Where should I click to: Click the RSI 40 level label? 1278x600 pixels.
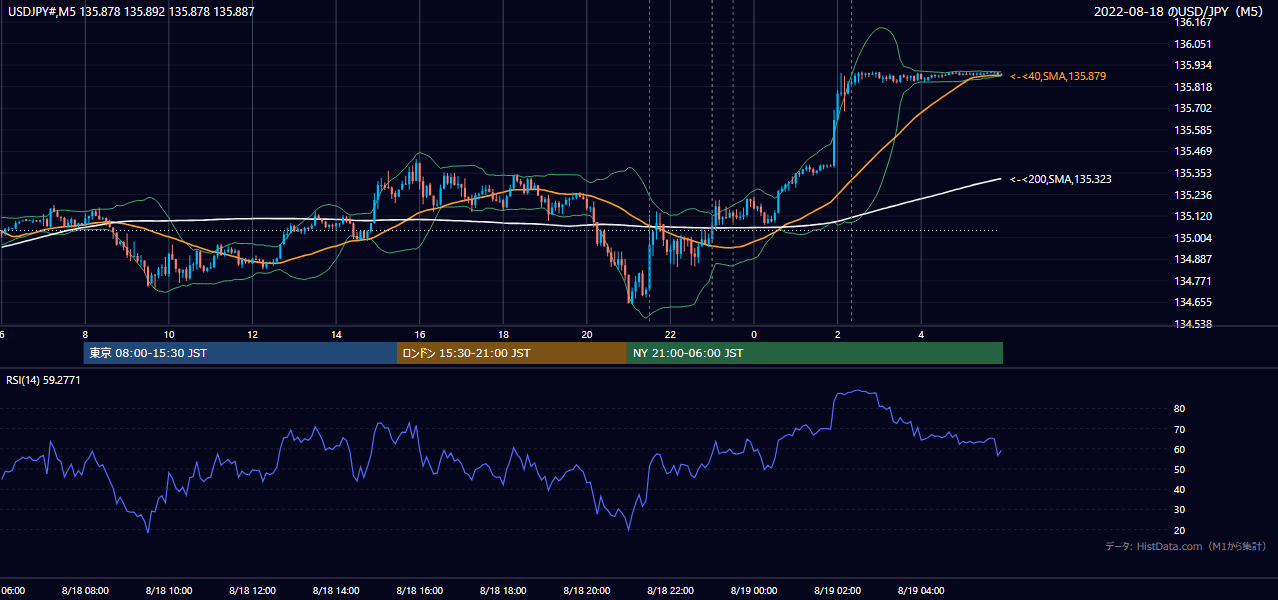1179,490
